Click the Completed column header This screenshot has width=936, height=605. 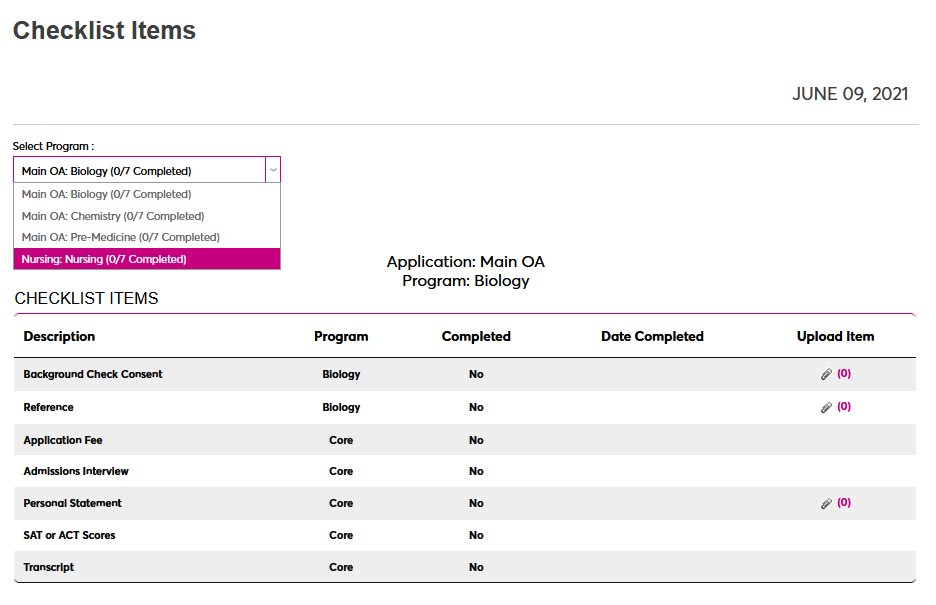(476, 337)
